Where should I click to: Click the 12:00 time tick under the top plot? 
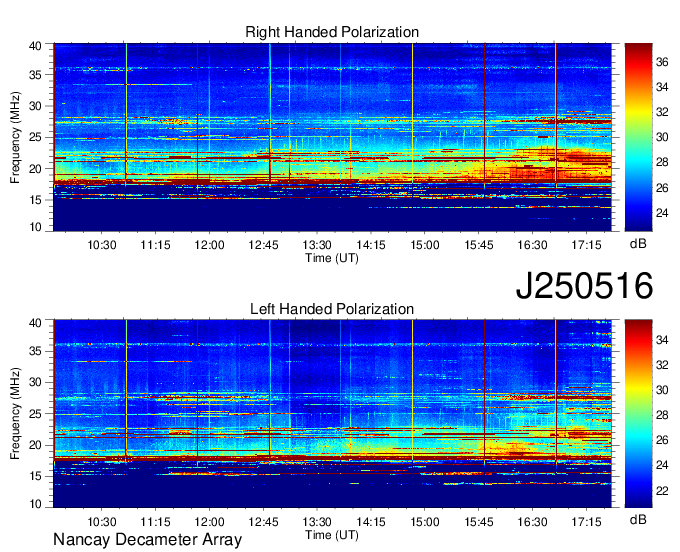209,245
